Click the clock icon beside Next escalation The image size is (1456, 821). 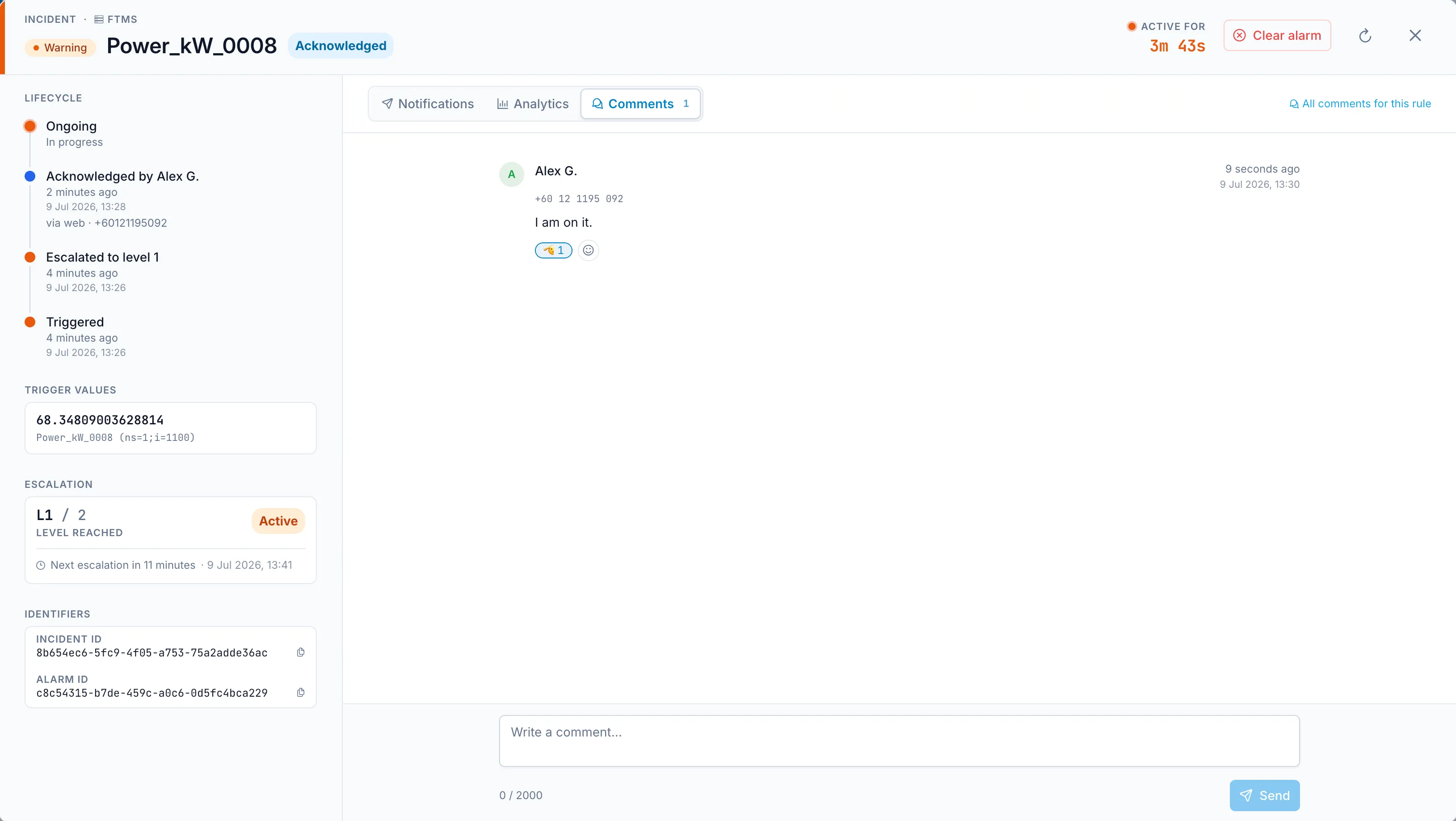pyautogui.click(x=41, y=565)
